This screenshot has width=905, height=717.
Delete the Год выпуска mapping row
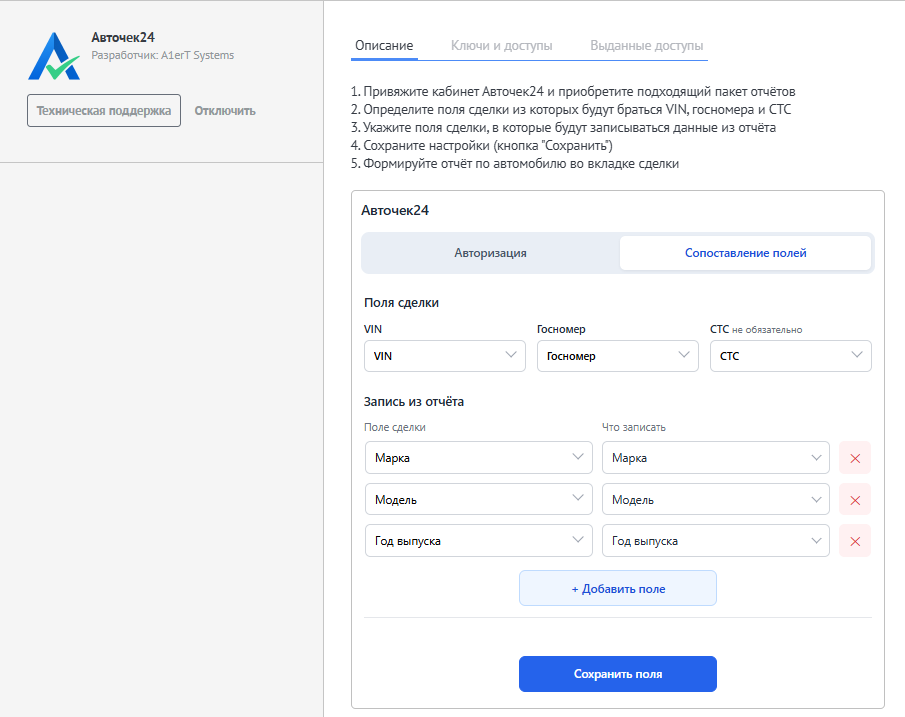coord(855,541)
